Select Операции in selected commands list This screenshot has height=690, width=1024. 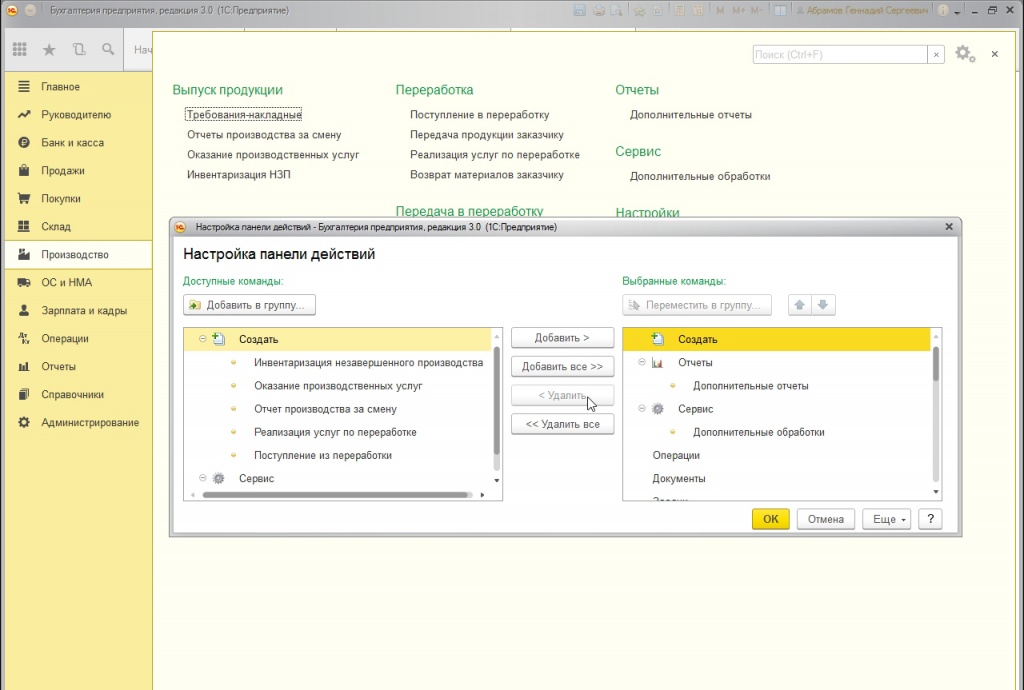point(676,455)
